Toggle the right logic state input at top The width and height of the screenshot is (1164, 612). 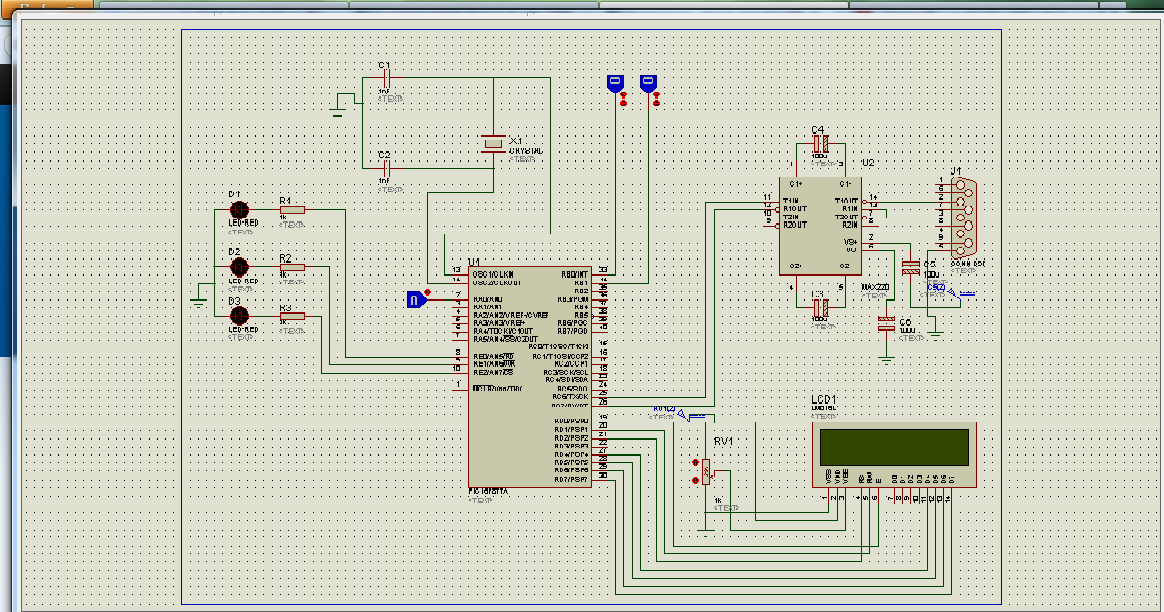(x=649, y=82)
